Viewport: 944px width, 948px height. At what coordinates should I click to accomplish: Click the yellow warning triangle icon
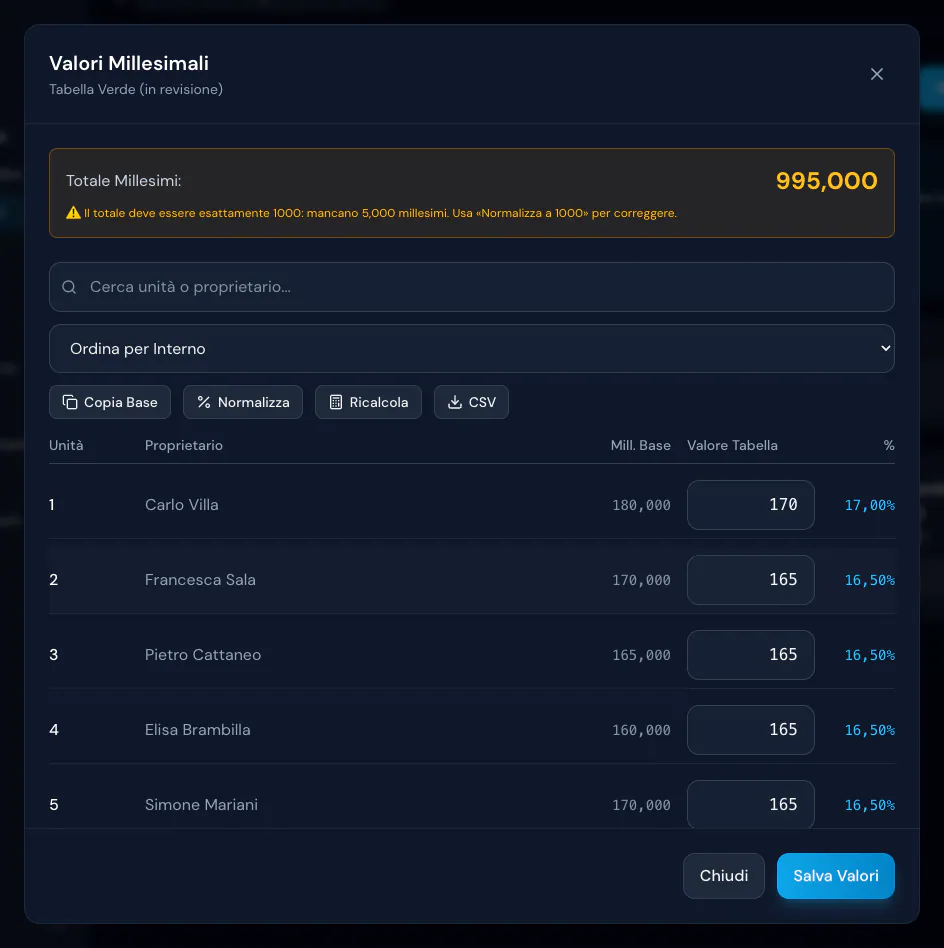(x=73, y=213)
